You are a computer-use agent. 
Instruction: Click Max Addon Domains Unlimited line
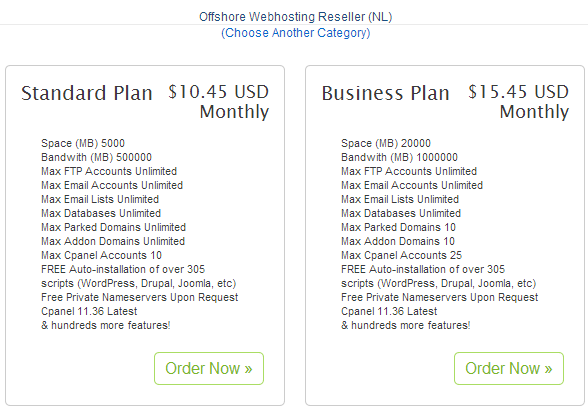tap(113, 241)
